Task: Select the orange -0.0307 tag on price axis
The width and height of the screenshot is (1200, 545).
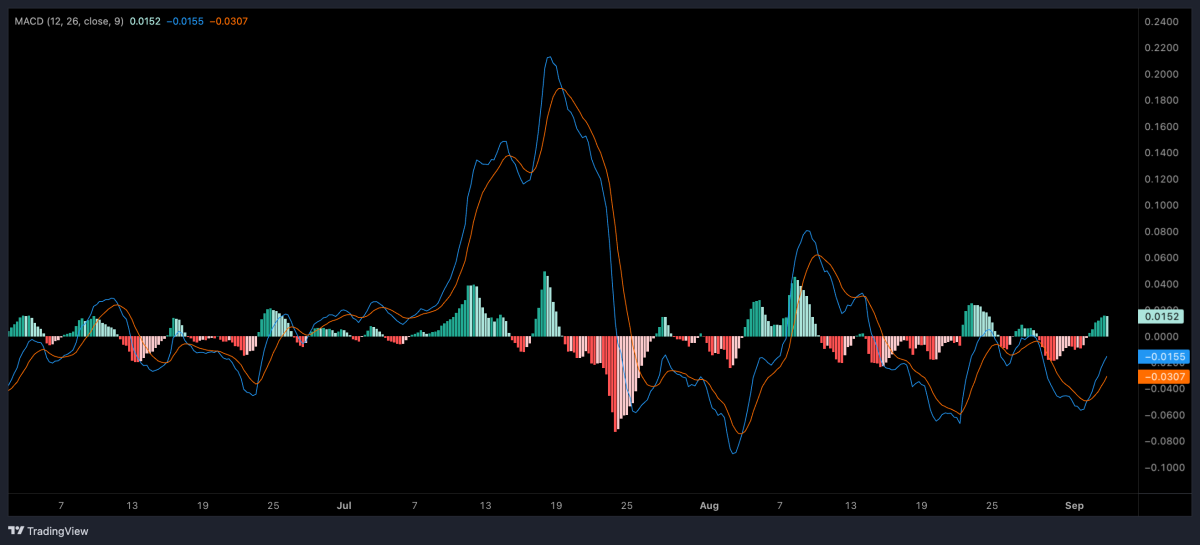Action: [1161, 376]
